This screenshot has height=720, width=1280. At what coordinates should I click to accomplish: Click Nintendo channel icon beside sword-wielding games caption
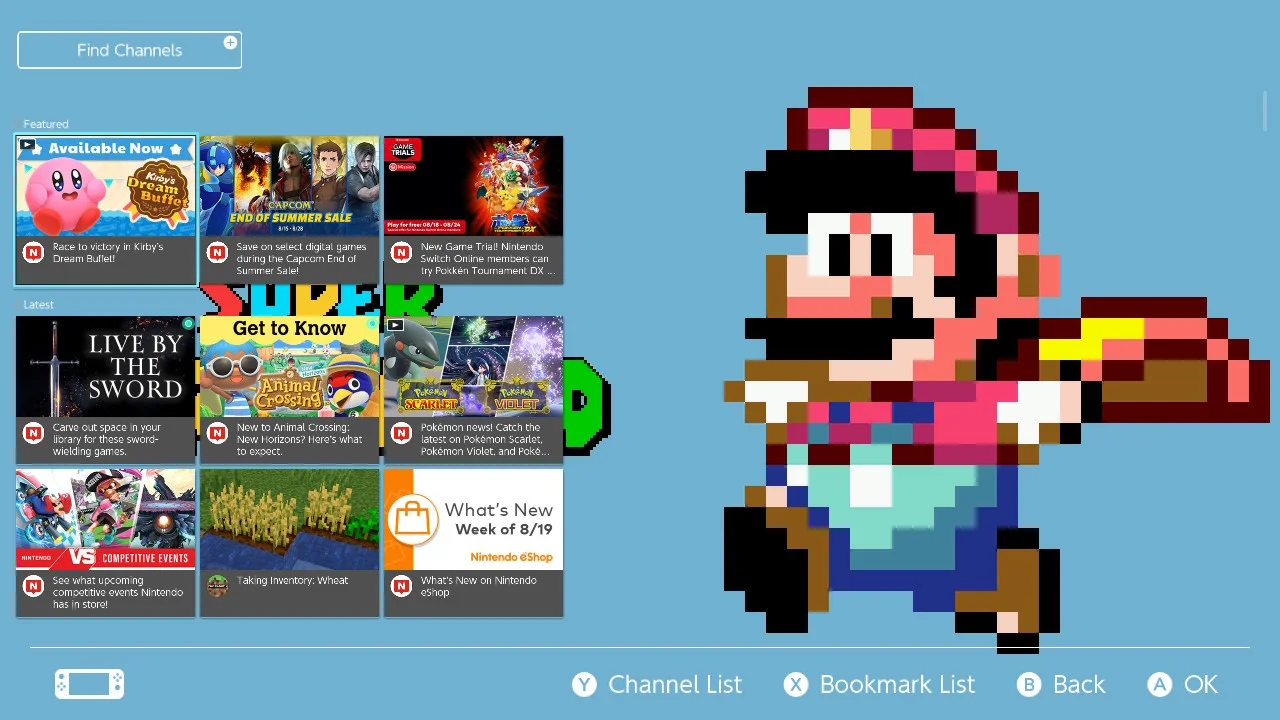coord(33,433)
